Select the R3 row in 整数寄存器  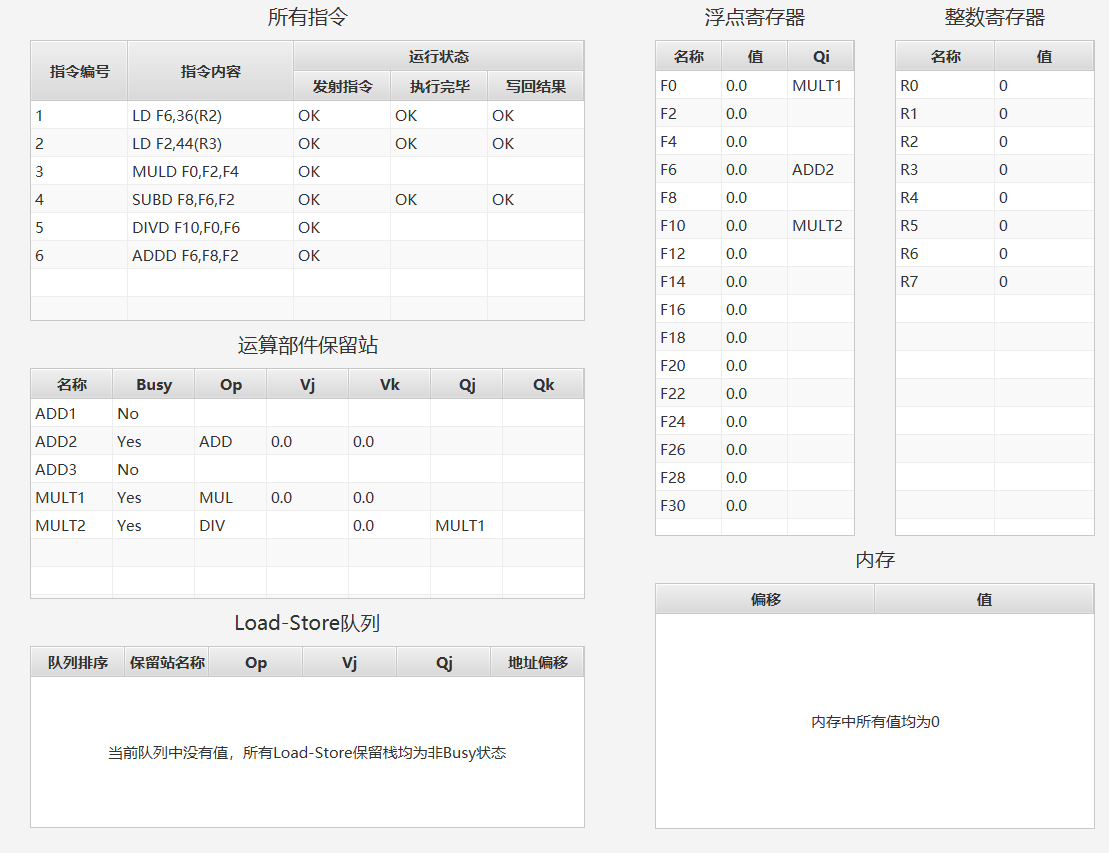912,169
